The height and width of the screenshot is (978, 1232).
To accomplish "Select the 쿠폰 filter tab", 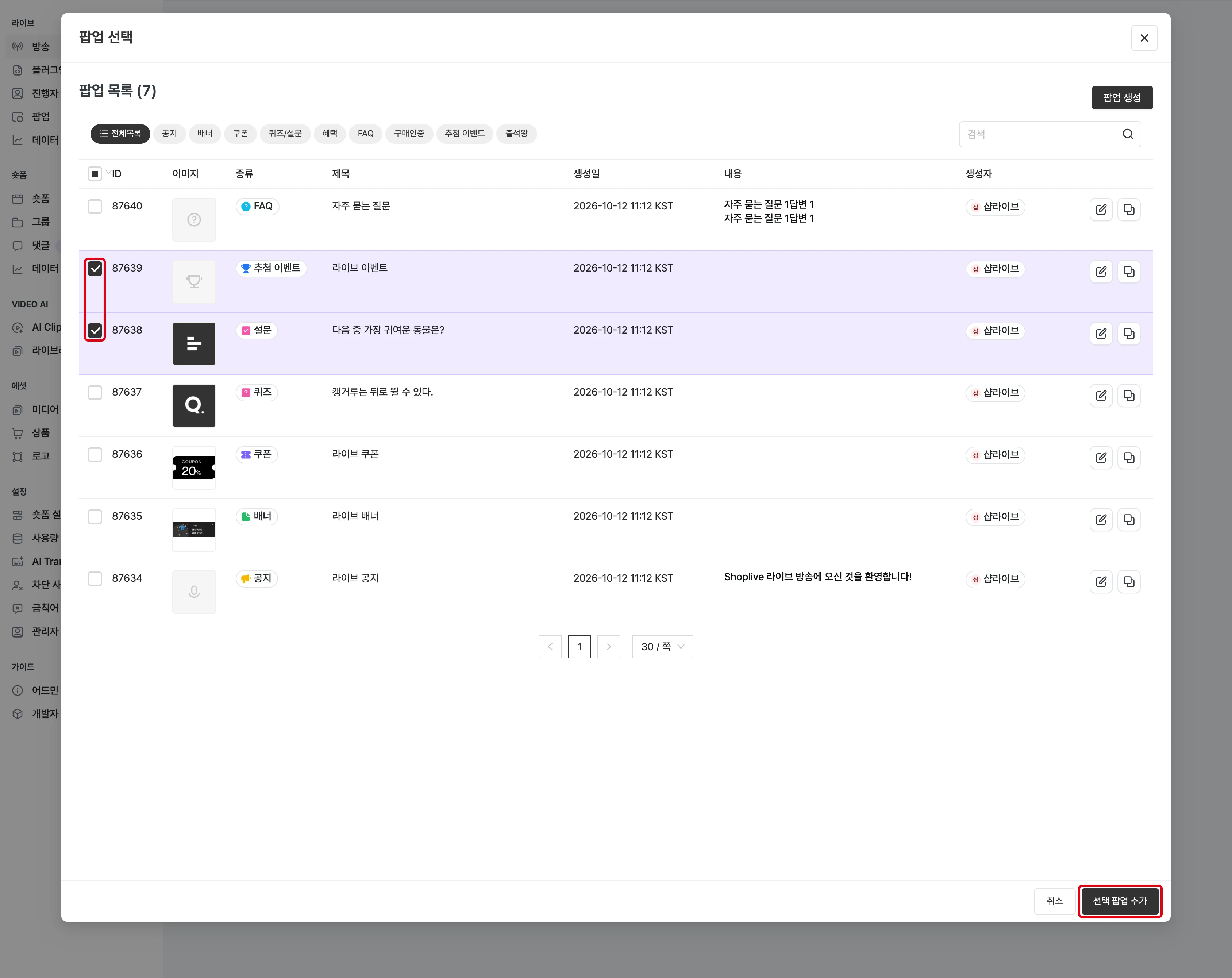I will tap(240, 134).
